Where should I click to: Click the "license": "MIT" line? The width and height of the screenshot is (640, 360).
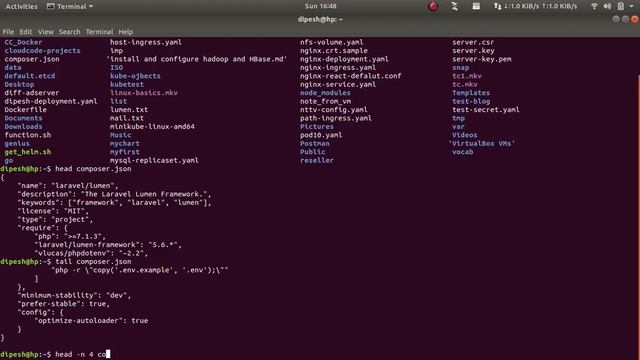click(53, 211)
